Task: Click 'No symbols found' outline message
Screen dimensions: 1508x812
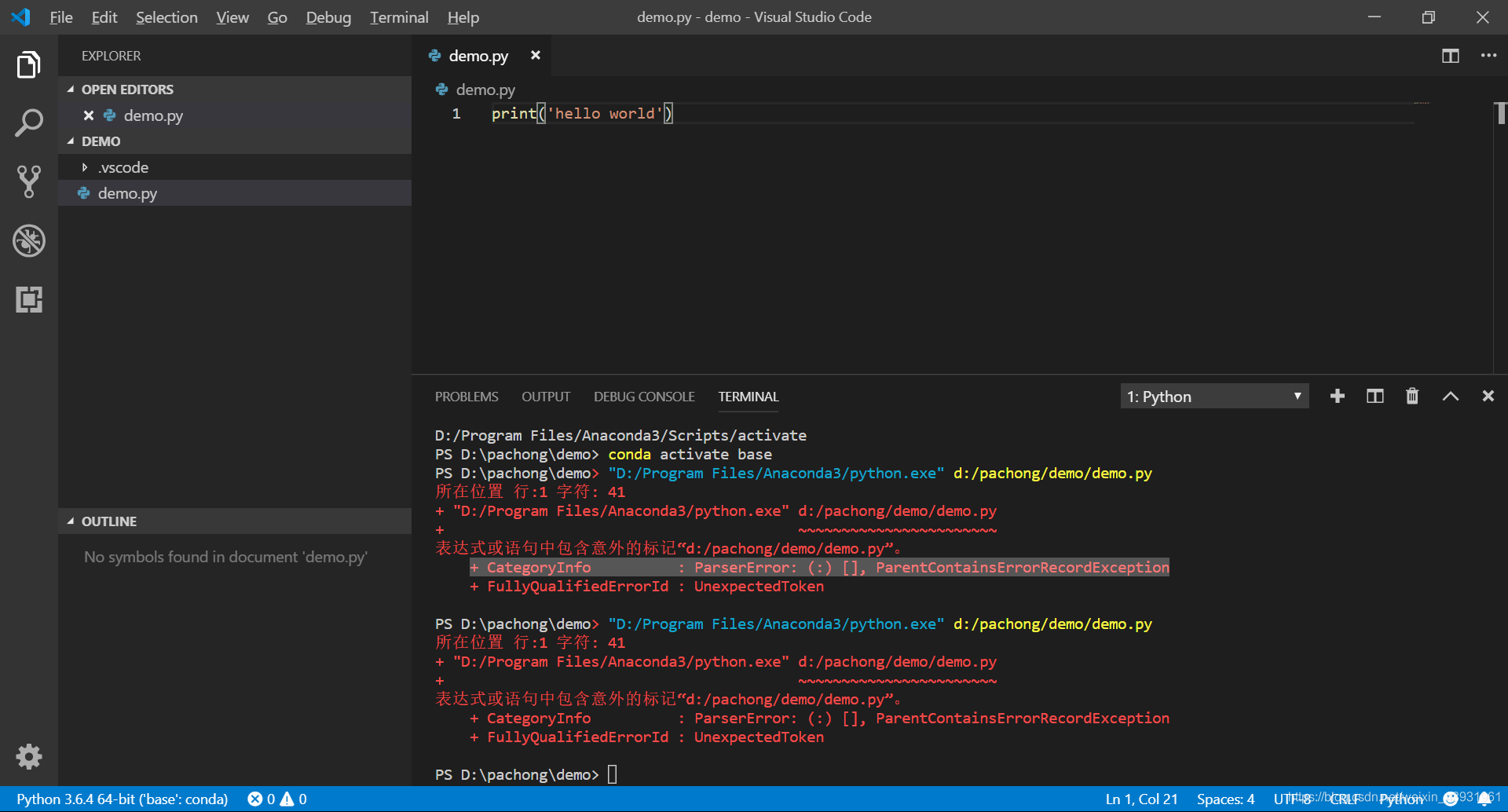Action: click(225, 557)
